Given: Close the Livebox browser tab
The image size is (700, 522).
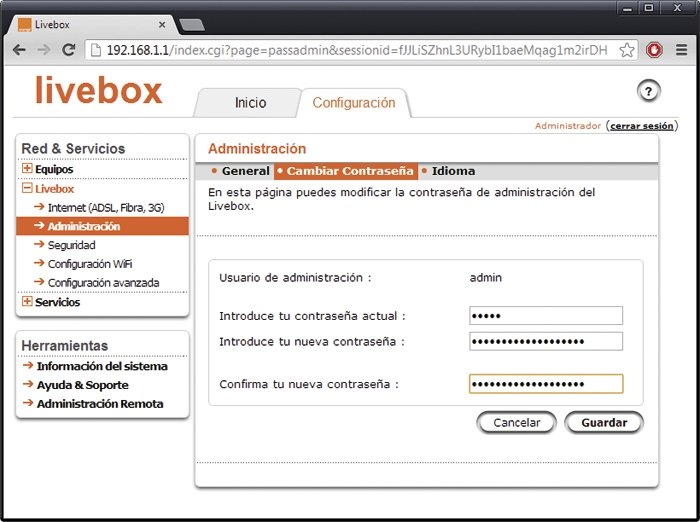Looking at the screenshot, I should [x=162, y=25].
